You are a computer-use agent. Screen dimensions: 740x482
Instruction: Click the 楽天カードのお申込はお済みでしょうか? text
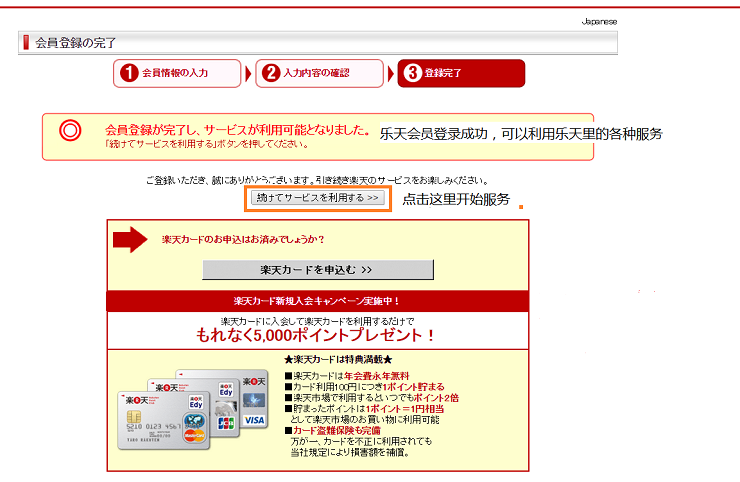click(243, 239)
